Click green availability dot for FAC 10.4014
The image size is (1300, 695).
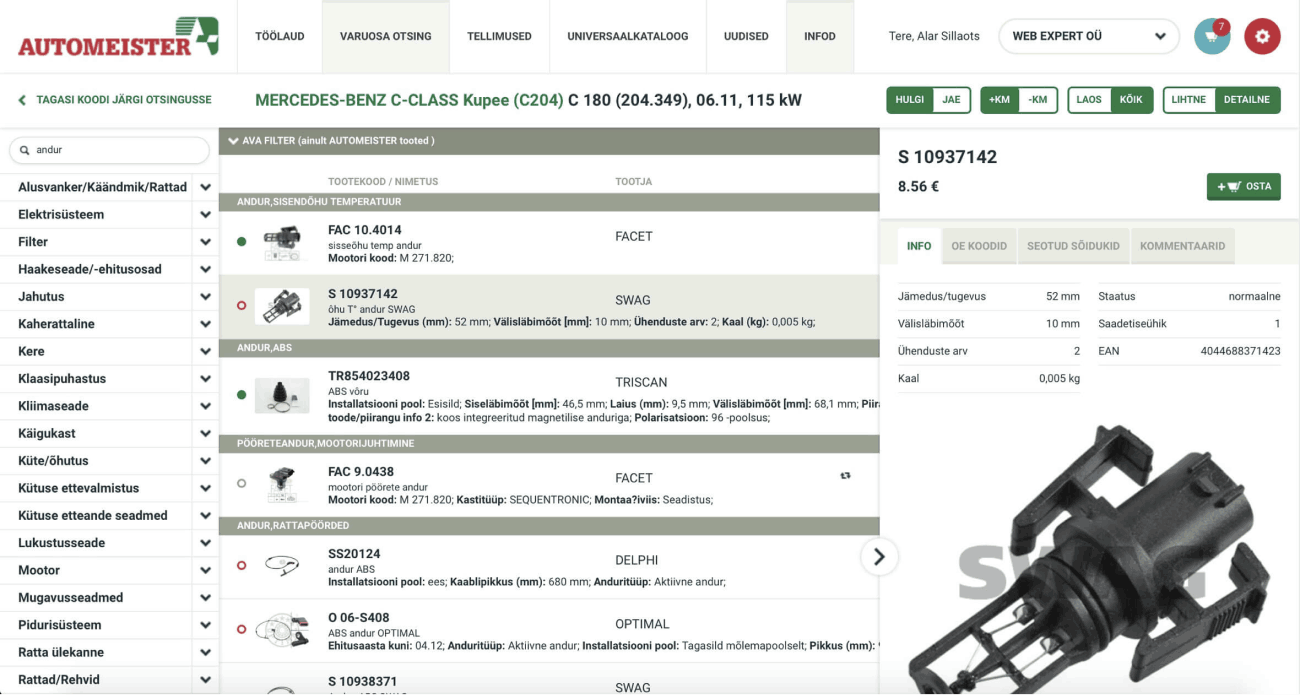tap(241, 242)
